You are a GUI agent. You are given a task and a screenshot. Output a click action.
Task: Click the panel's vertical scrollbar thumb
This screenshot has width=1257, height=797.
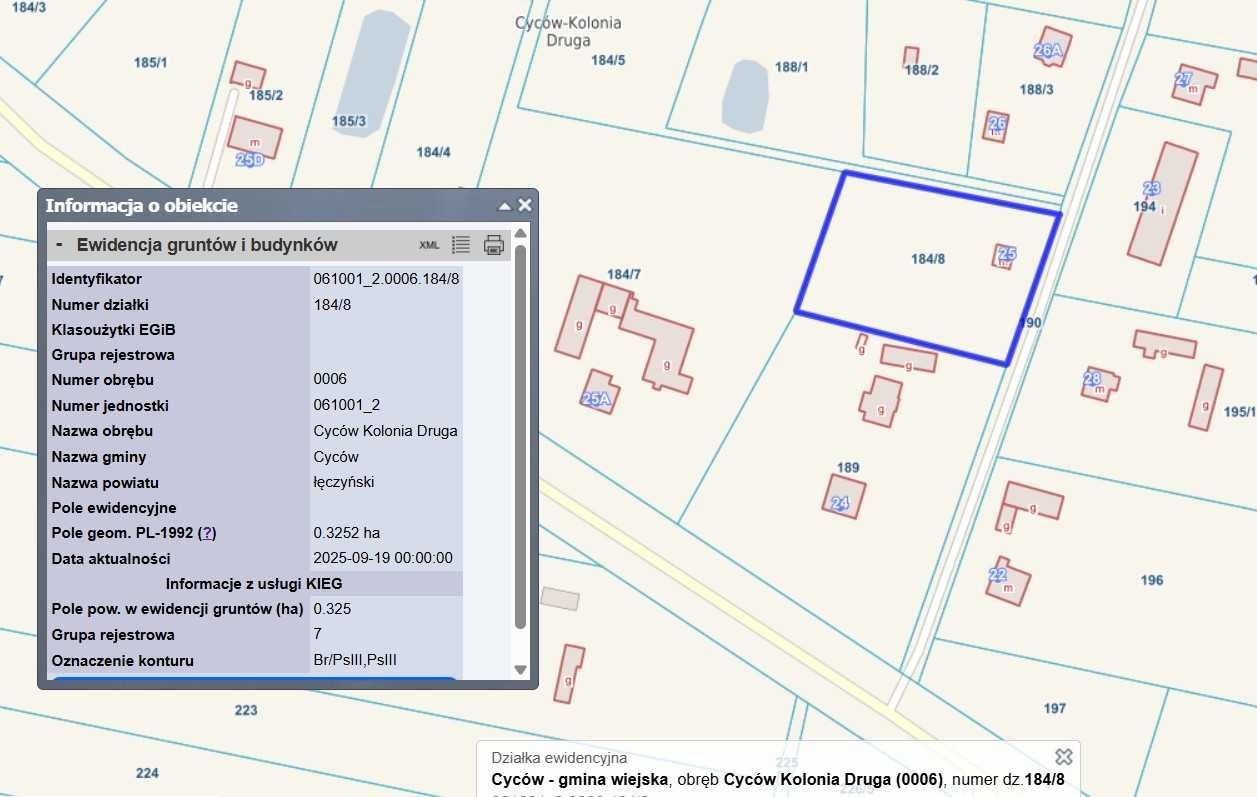[x=520, y=430]
